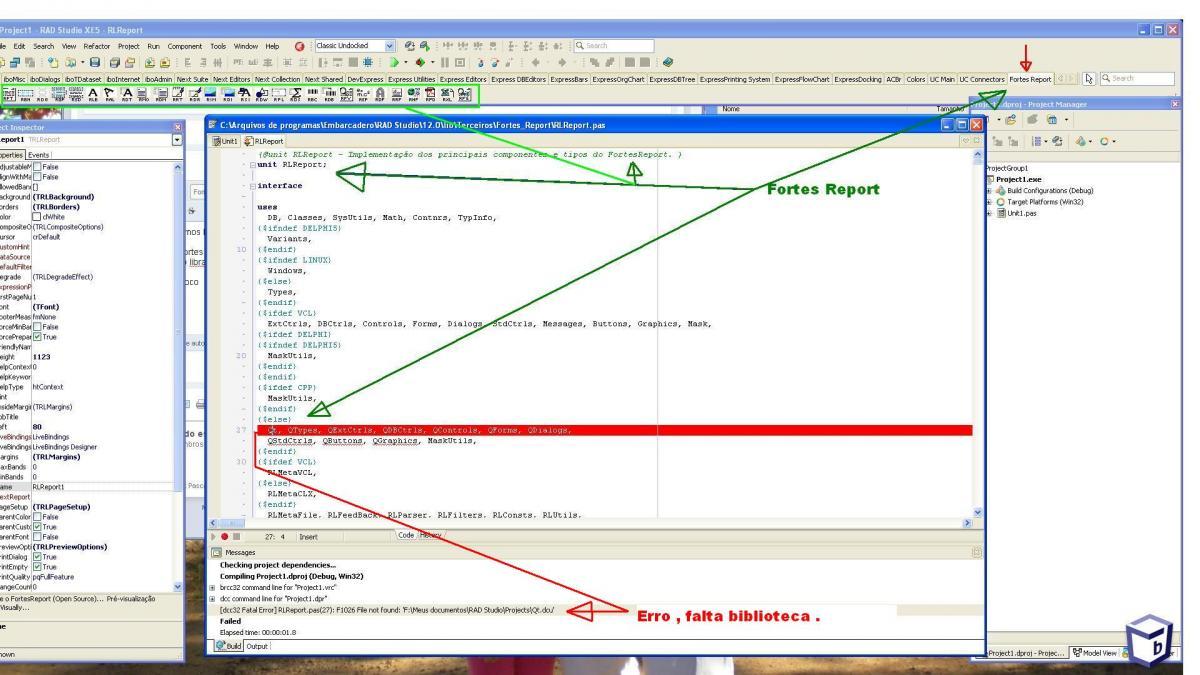Switch to the Fortes Report palette tab
This screenshot has height=675, width=1200.
coord(1030,78)
